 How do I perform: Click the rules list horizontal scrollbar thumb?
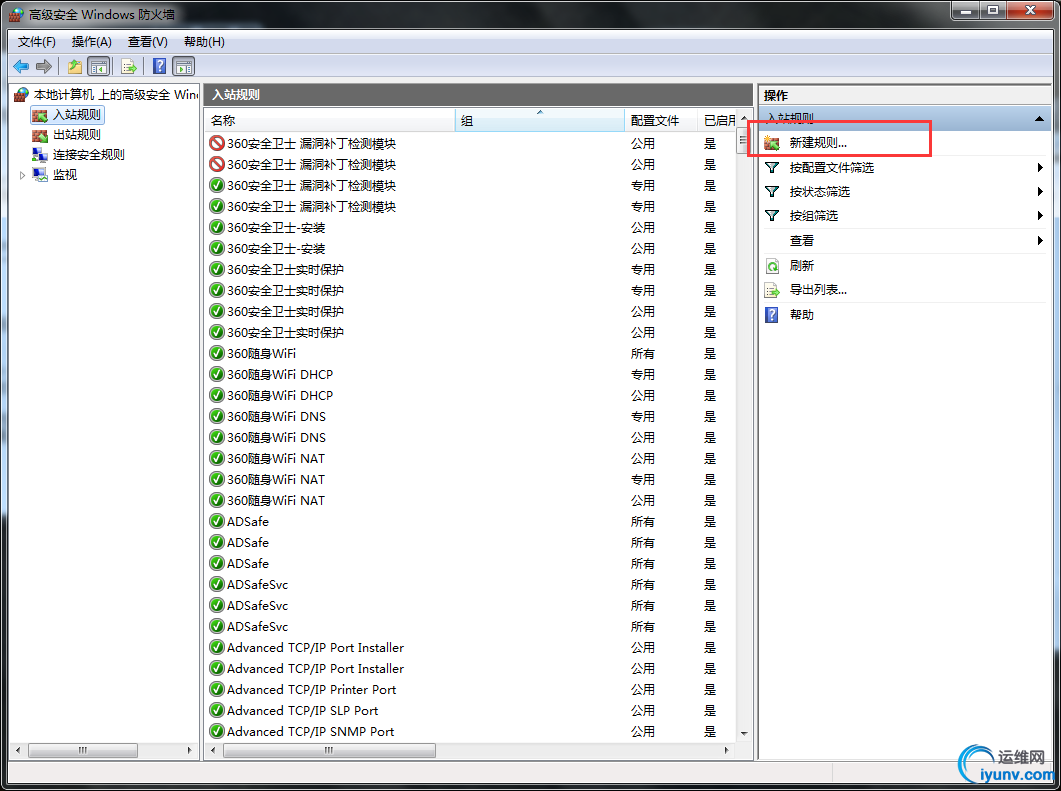pos(330,750)
